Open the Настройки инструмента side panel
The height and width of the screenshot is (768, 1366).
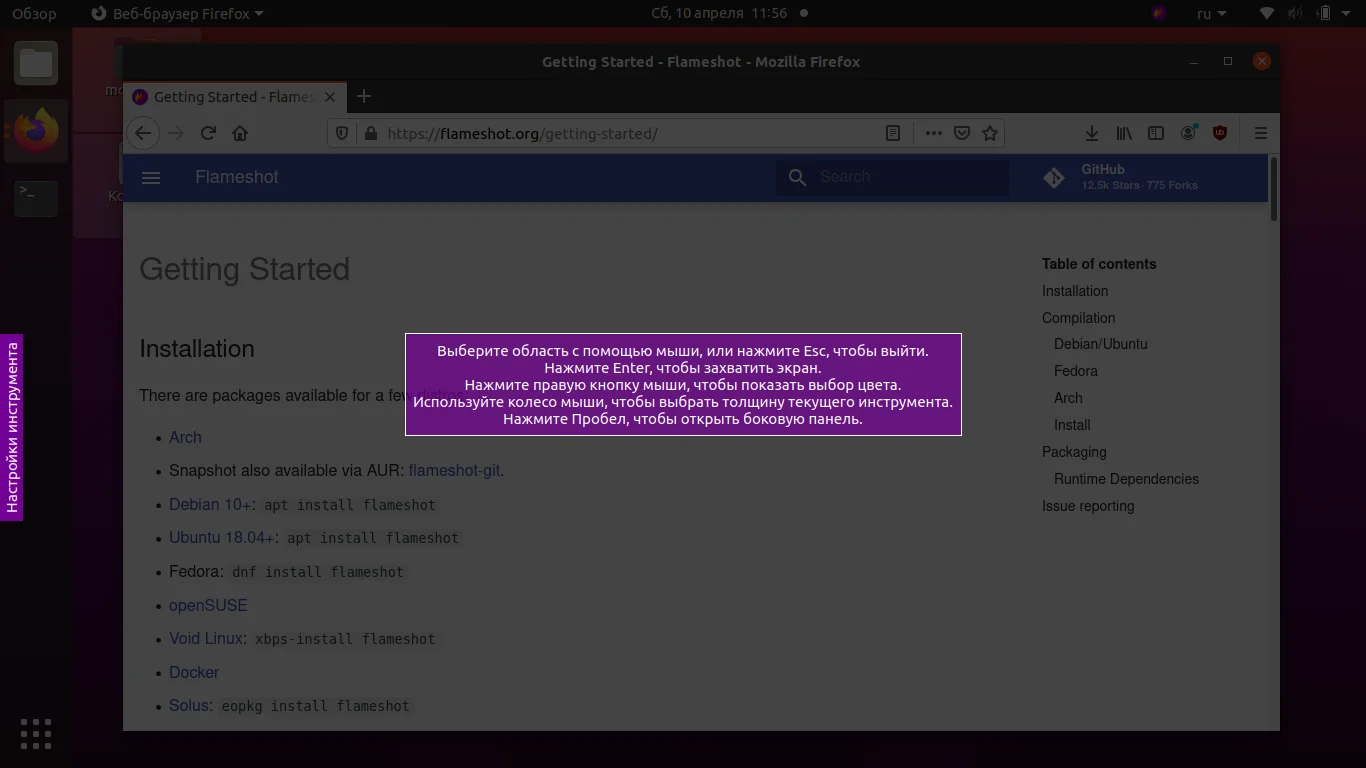click(12, 427)
